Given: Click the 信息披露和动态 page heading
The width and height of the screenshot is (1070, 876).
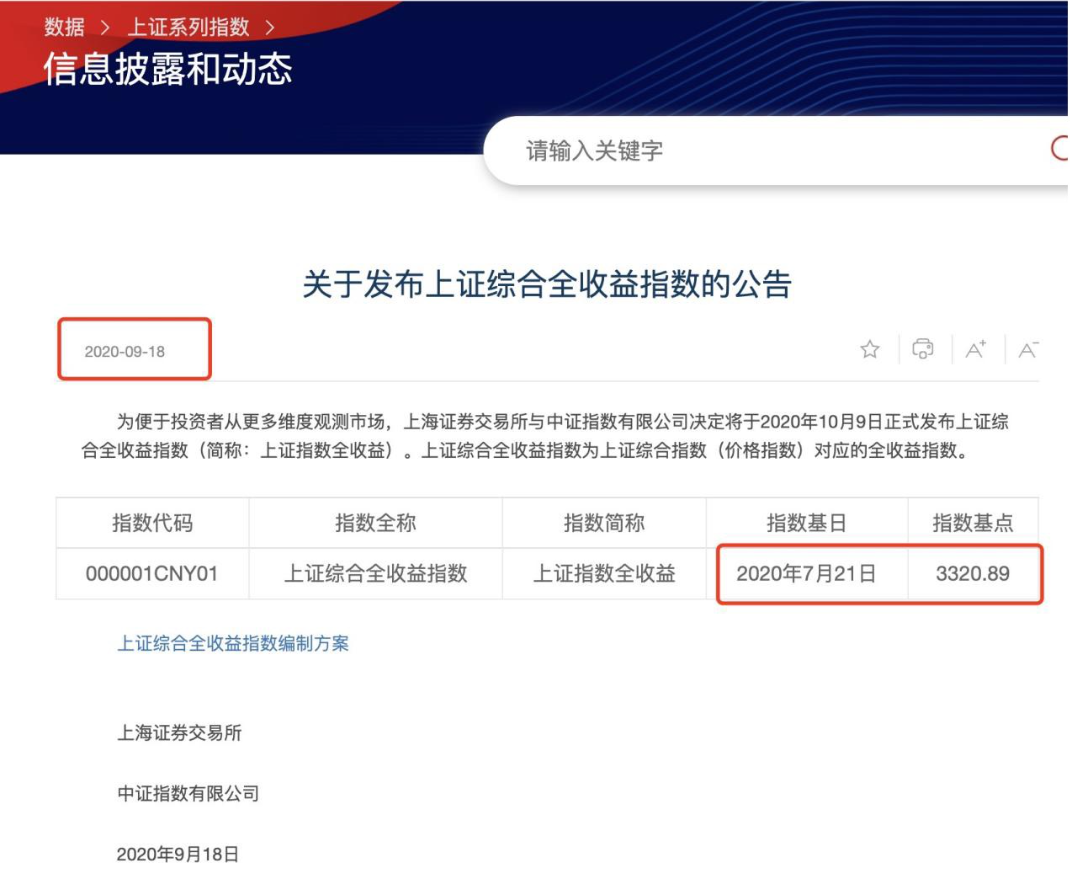Looking at the screenshot, I should pyautogui.click(x=168, y=69).
